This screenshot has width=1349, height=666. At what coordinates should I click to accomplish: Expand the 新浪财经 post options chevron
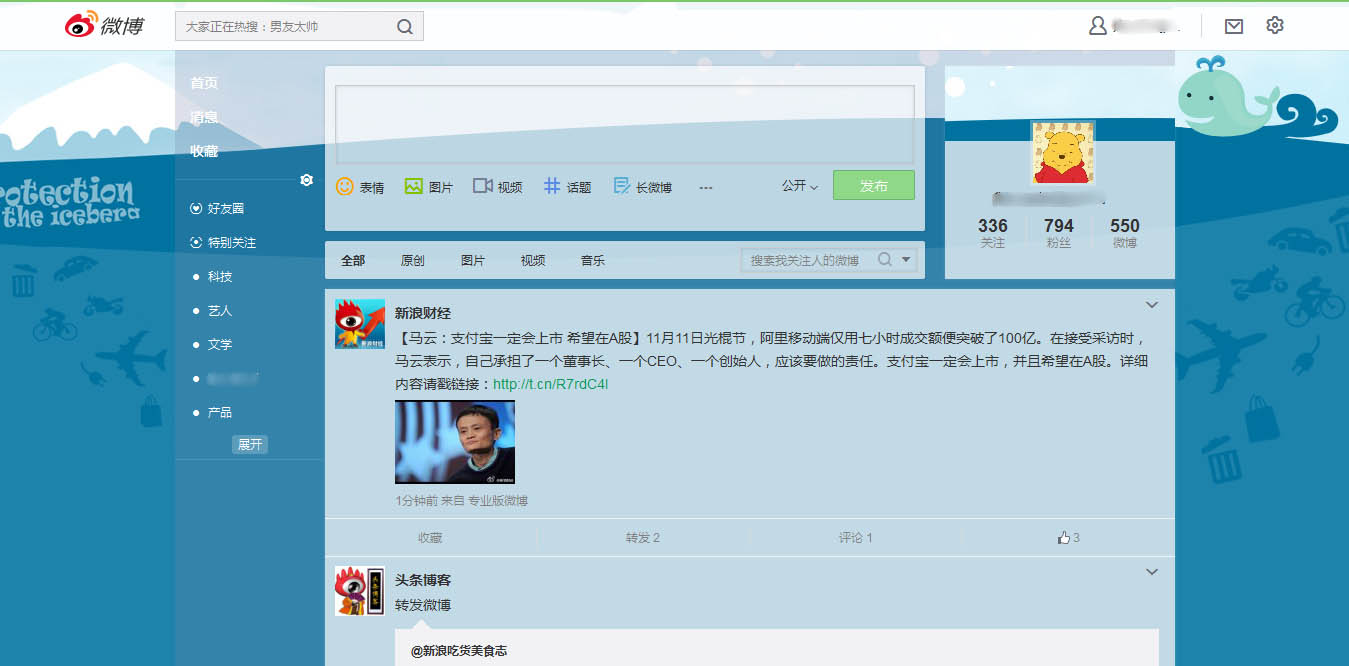coord(1152,305)
